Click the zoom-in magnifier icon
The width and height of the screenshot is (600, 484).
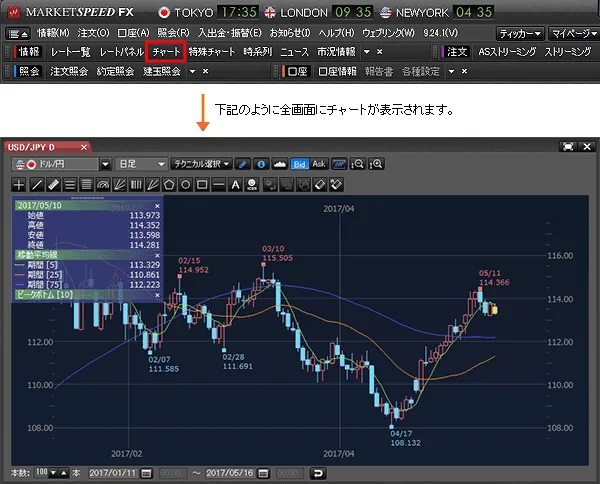359,164
